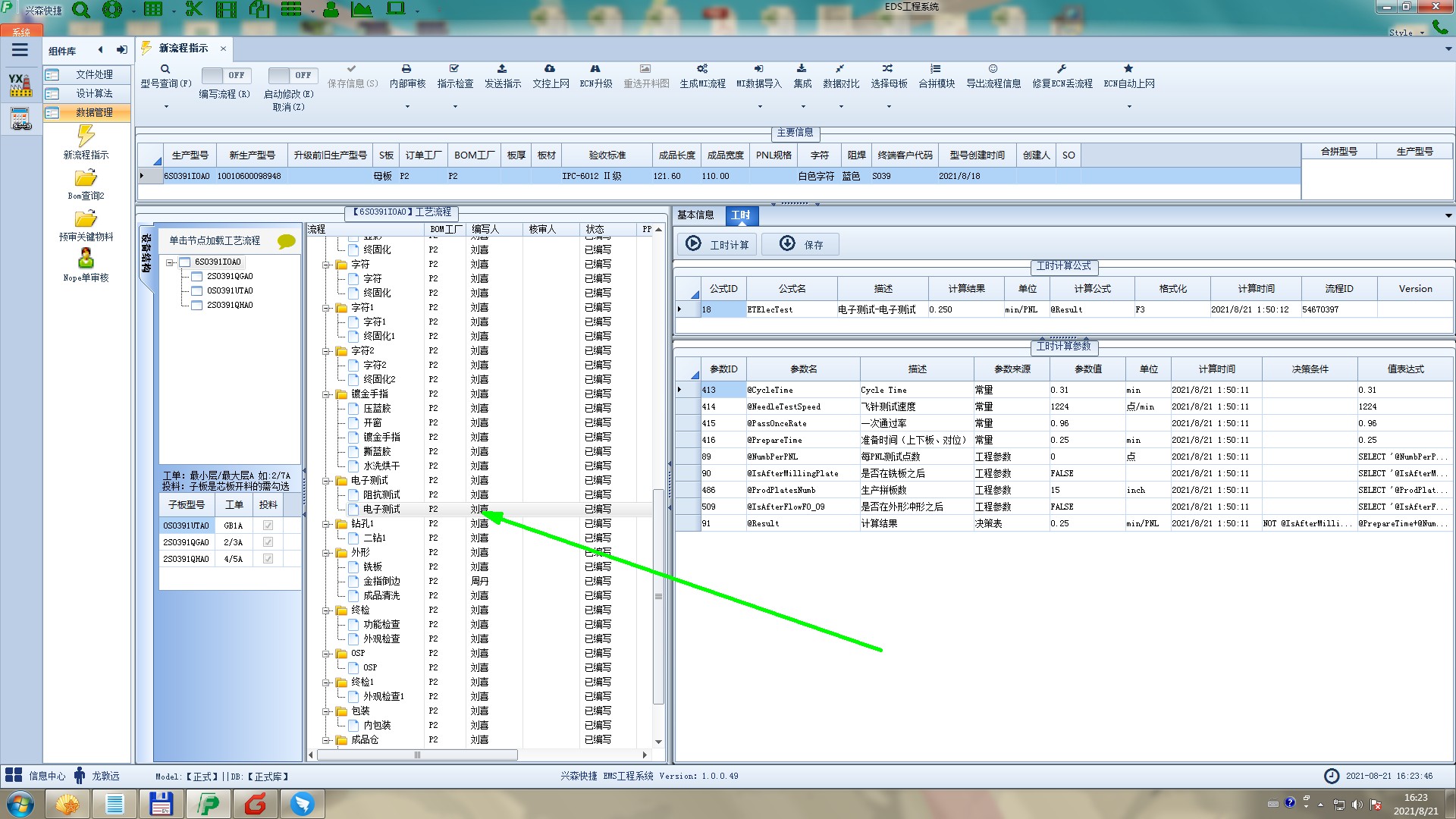This screenshot has width=1456, height=819.
Task: Toggle 投料 checkbox for 0S0391UTA0
Action: click(268, 526)
